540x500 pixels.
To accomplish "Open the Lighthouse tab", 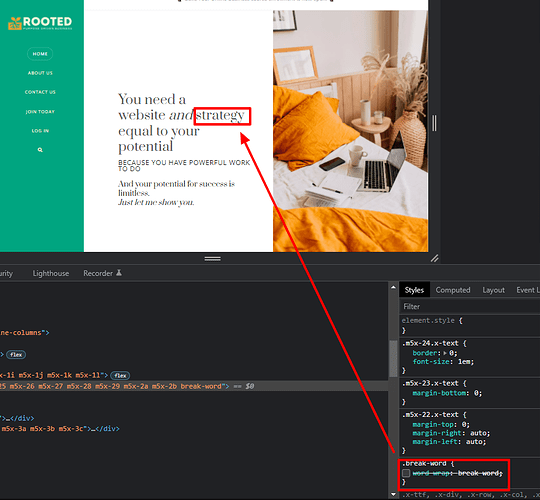I will pyautogui.click(x=51, y=273).
